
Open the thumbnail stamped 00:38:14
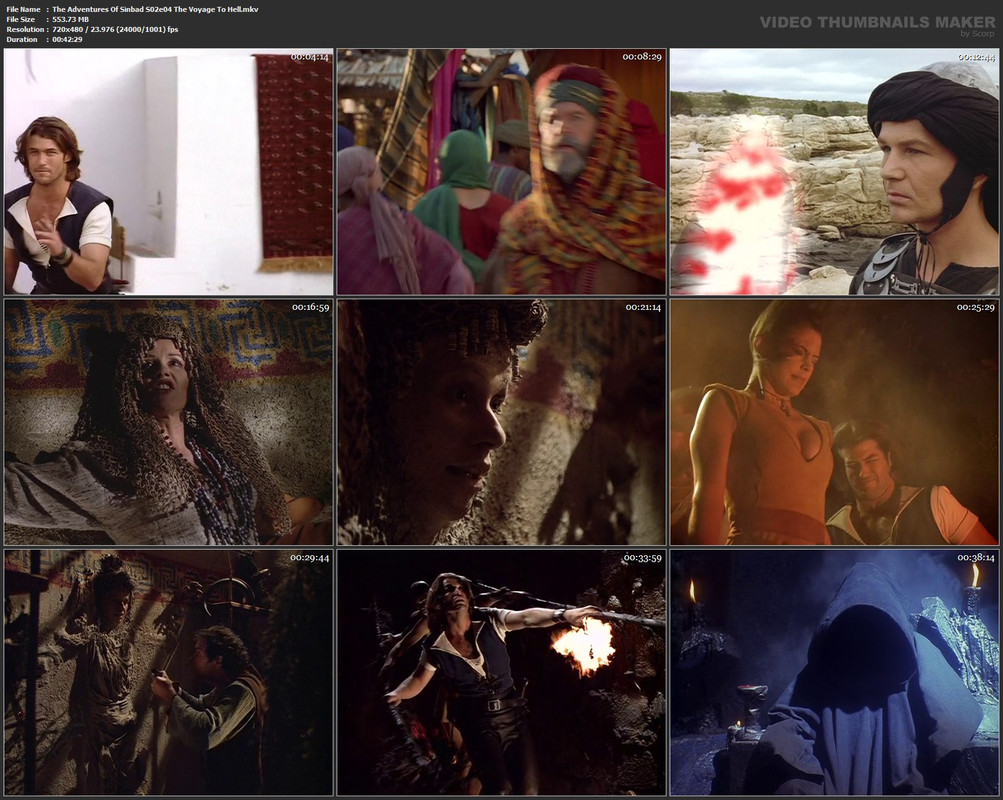click(x=834, y=673)
